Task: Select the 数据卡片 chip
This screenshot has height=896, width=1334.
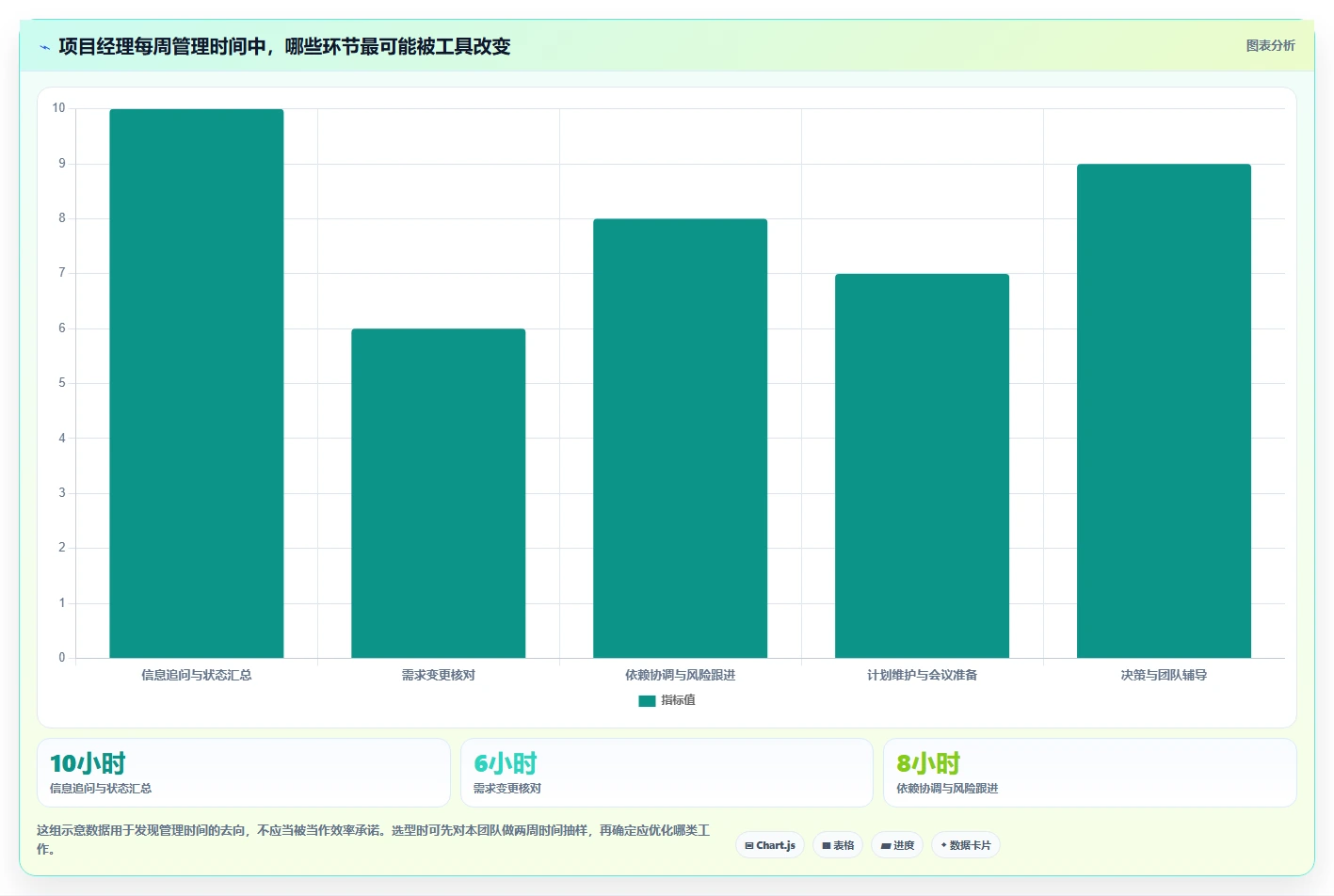Action: point(965,845)
